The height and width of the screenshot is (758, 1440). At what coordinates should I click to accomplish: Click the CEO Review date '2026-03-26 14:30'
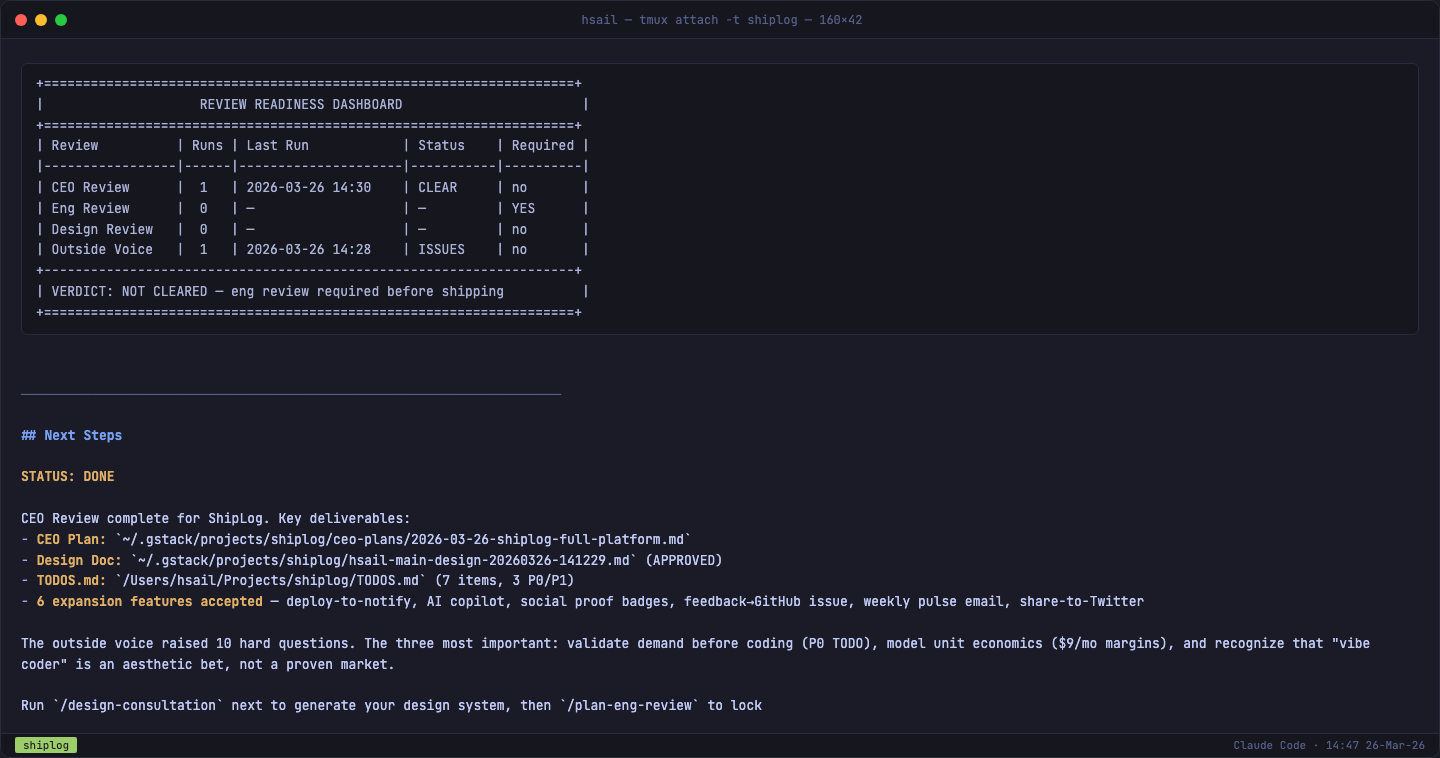[x=309, y=187]
